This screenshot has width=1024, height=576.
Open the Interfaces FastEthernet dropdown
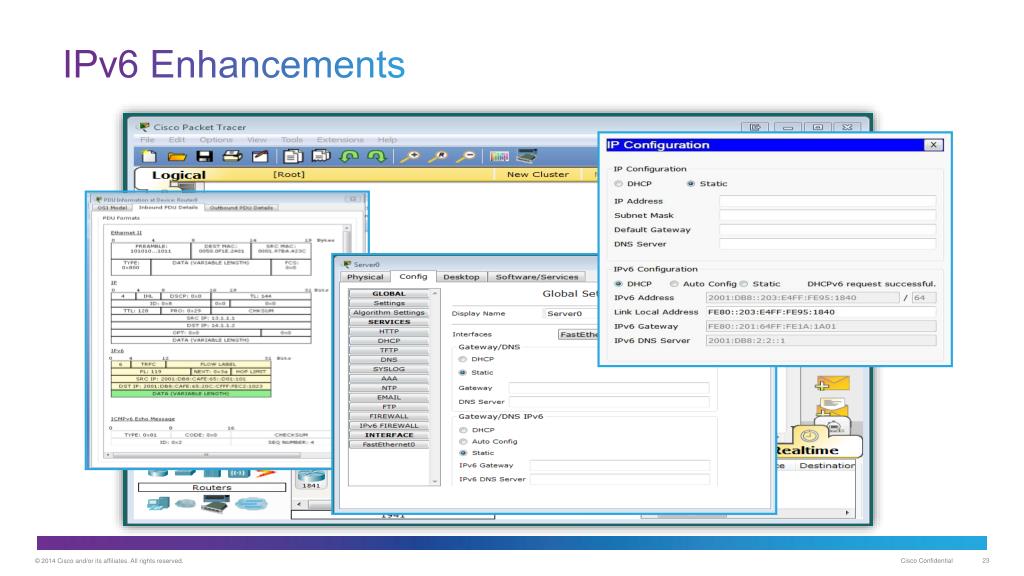pyautogui.click(x=578, y=334)
